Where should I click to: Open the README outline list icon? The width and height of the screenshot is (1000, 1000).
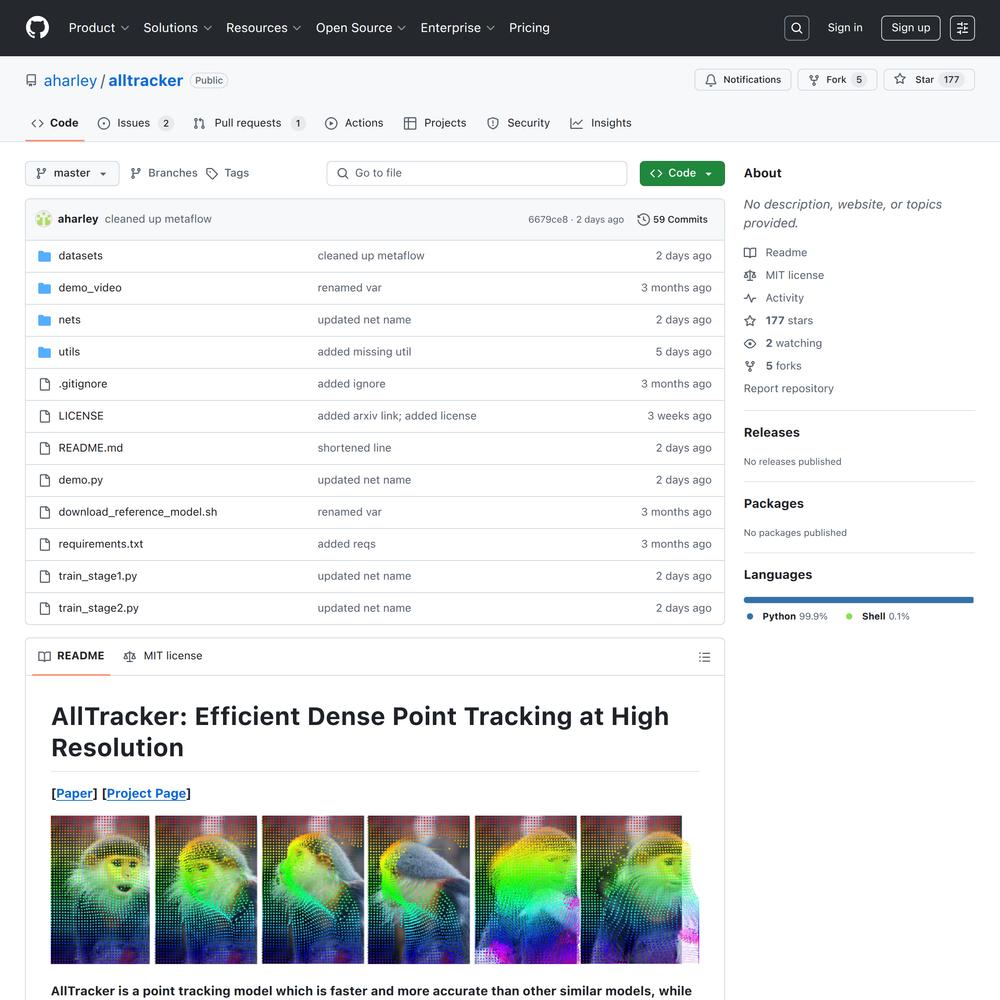704,657
